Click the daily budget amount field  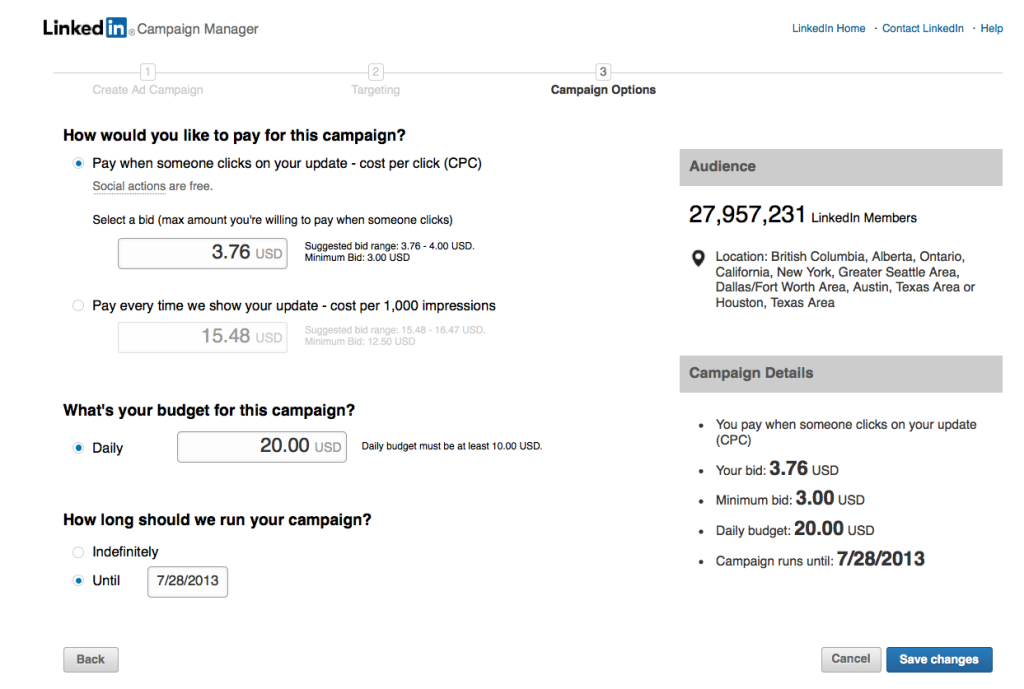tap(261, 446)
